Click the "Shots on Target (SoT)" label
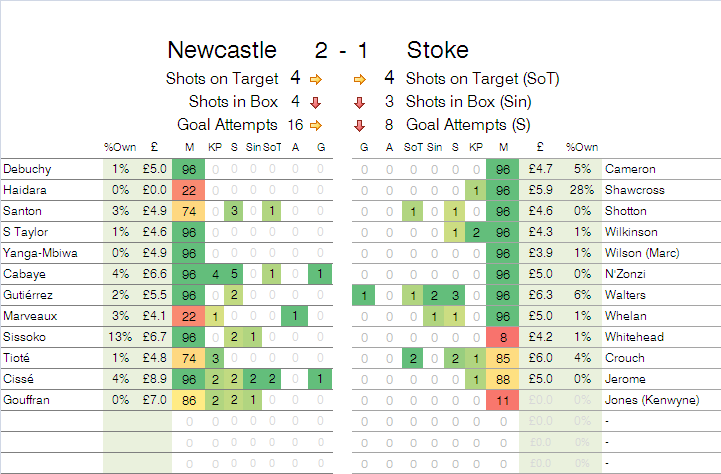 pos(470,78)
